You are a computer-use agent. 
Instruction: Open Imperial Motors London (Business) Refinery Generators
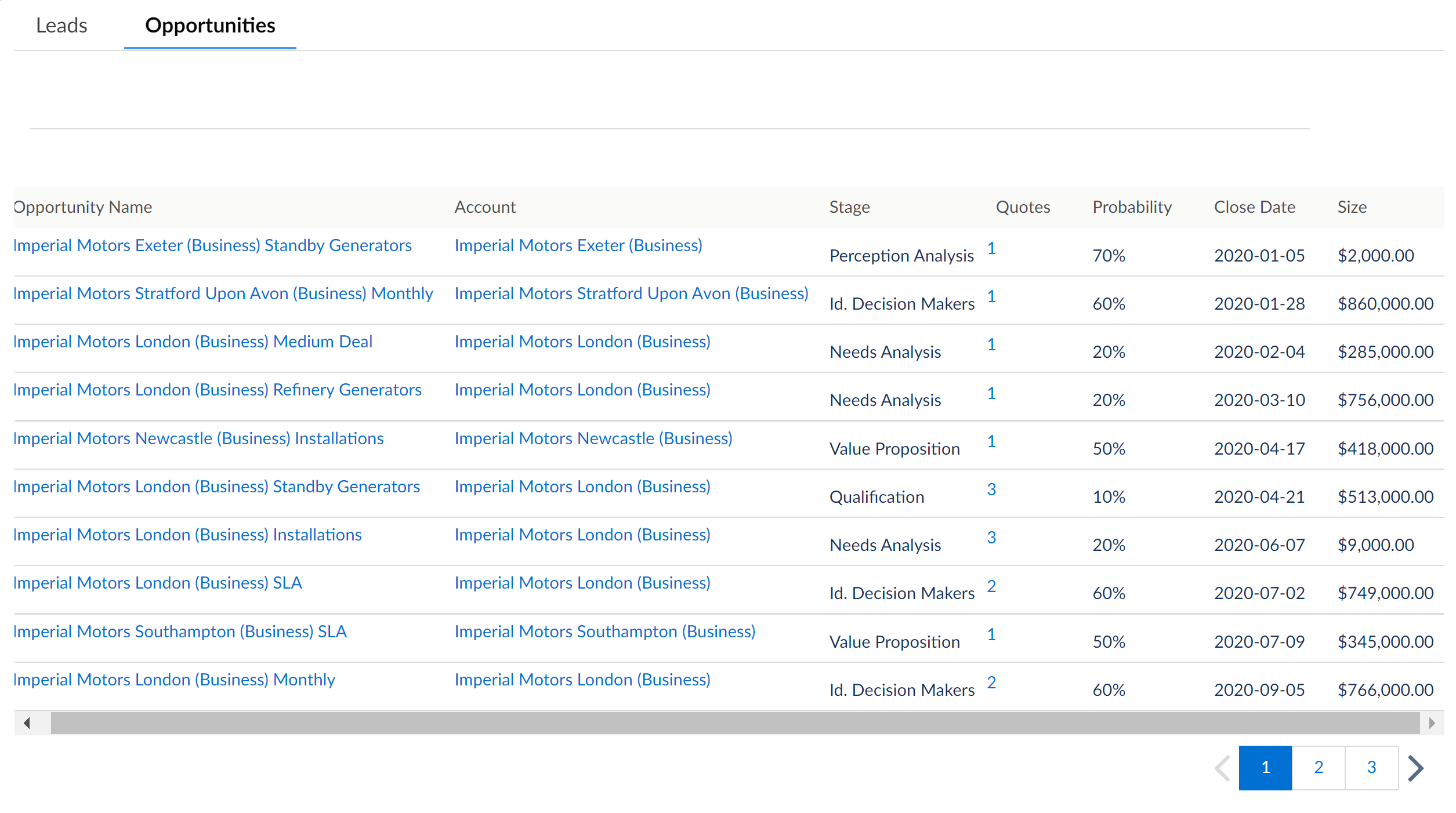218,390
